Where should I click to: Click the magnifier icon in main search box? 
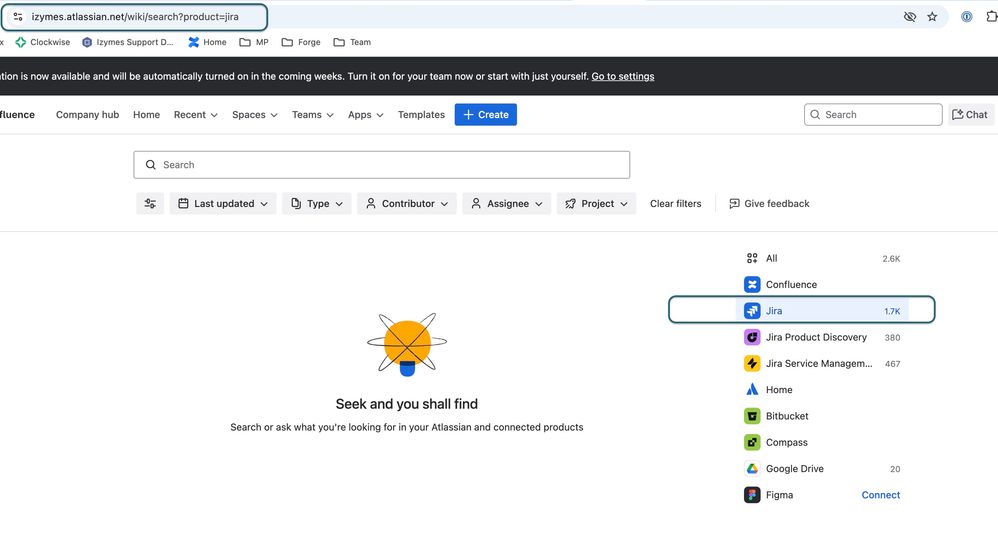(x=151, y=165)
